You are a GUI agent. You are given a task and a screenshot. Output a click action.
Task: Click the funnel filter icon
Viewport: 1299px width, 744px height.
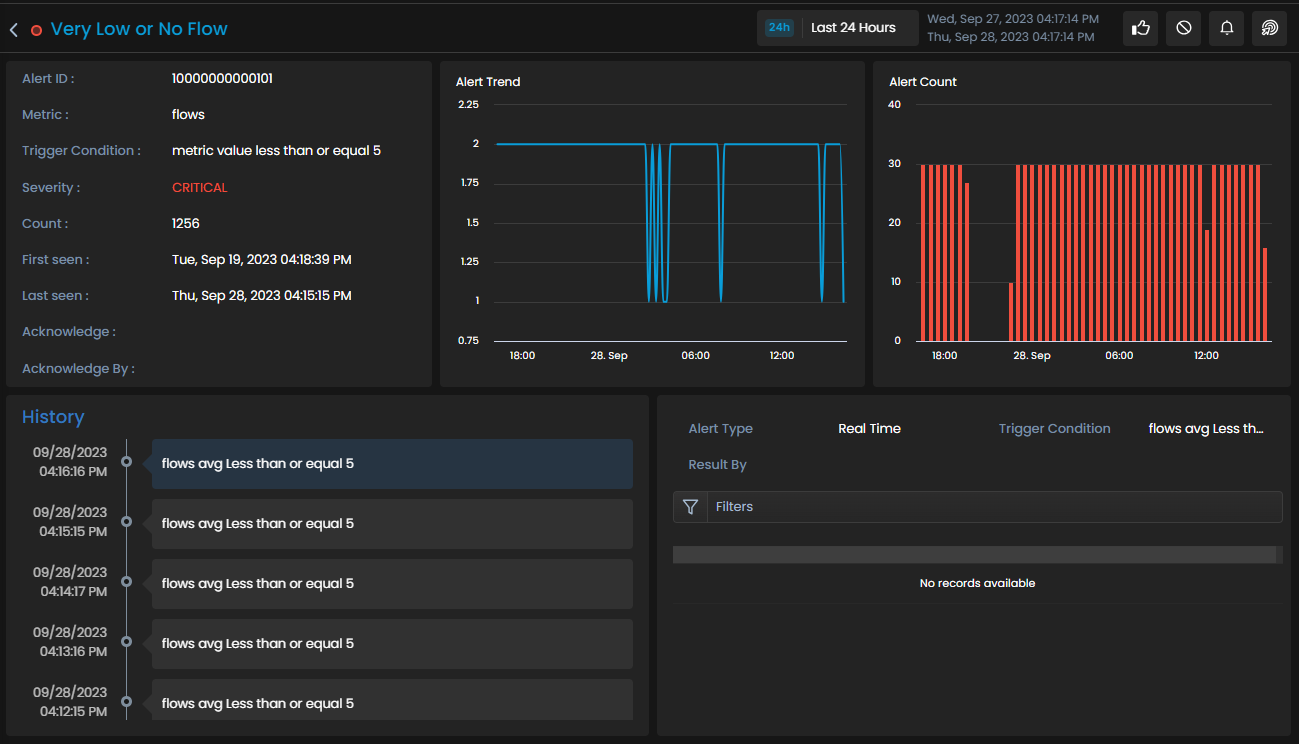(690, 507)
